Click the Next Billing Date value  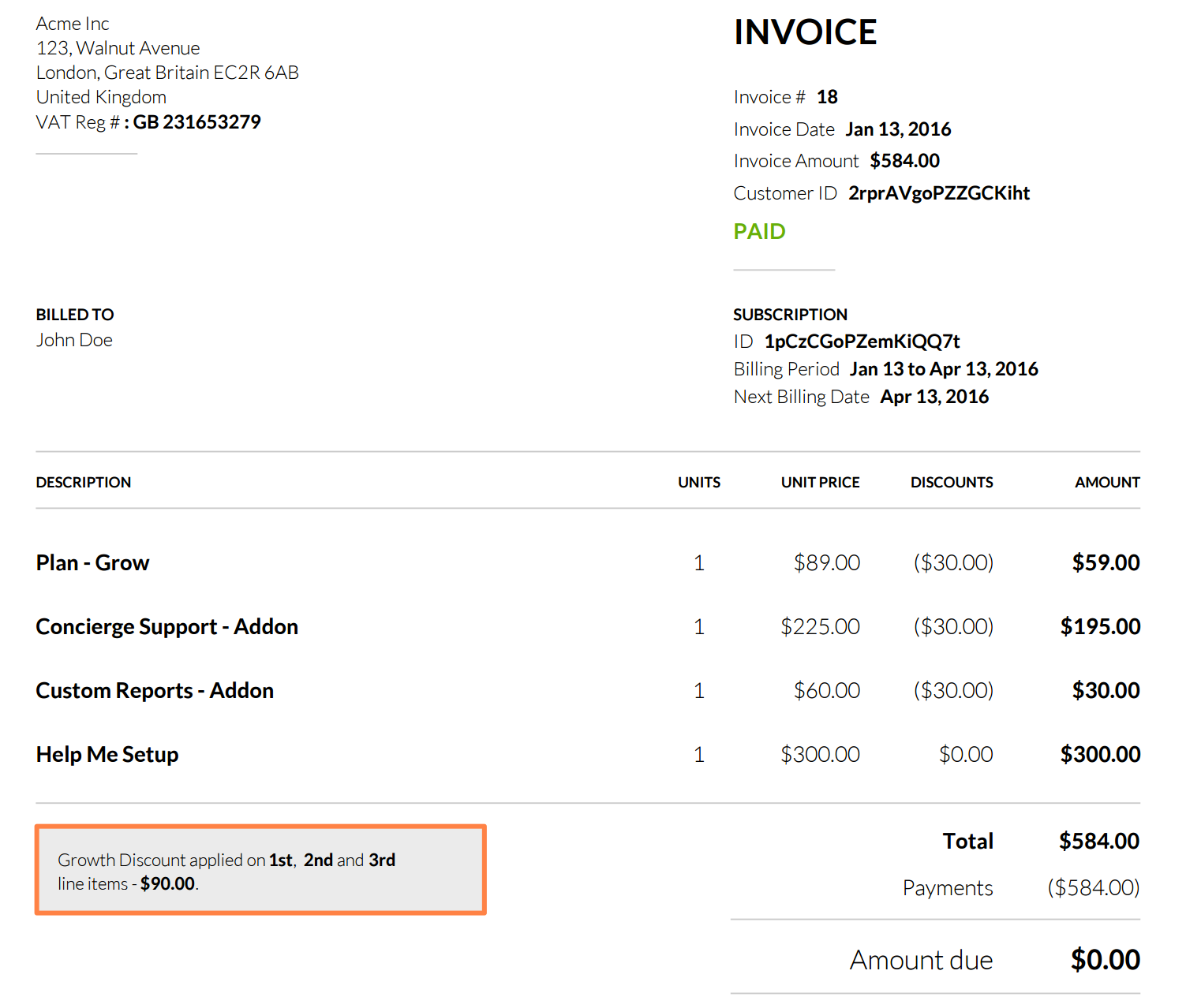(934, 397)
